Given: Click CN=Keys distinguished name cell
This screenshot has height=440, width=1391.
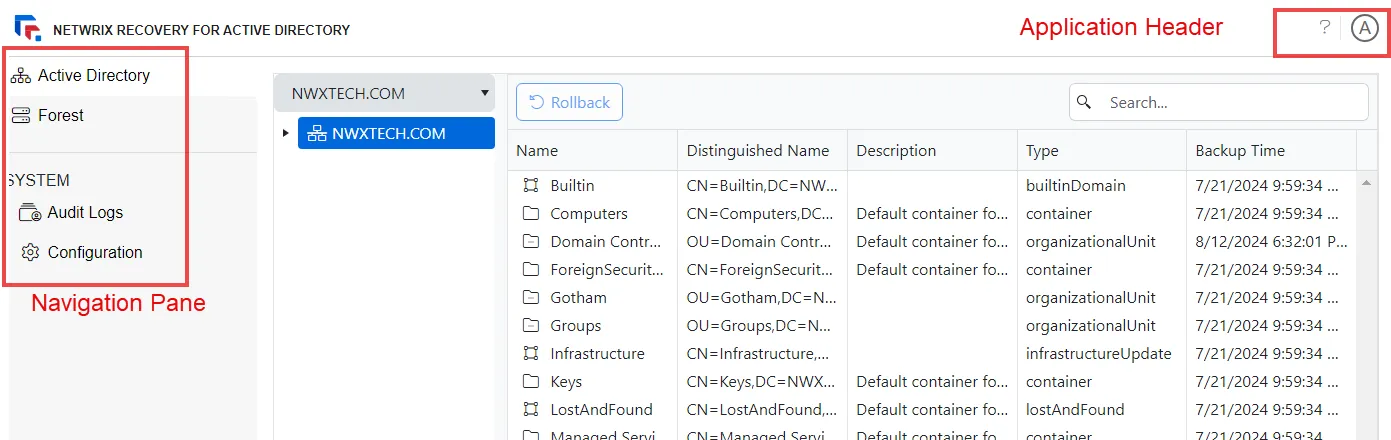Looking at the screenshot, I should [760, 381].
